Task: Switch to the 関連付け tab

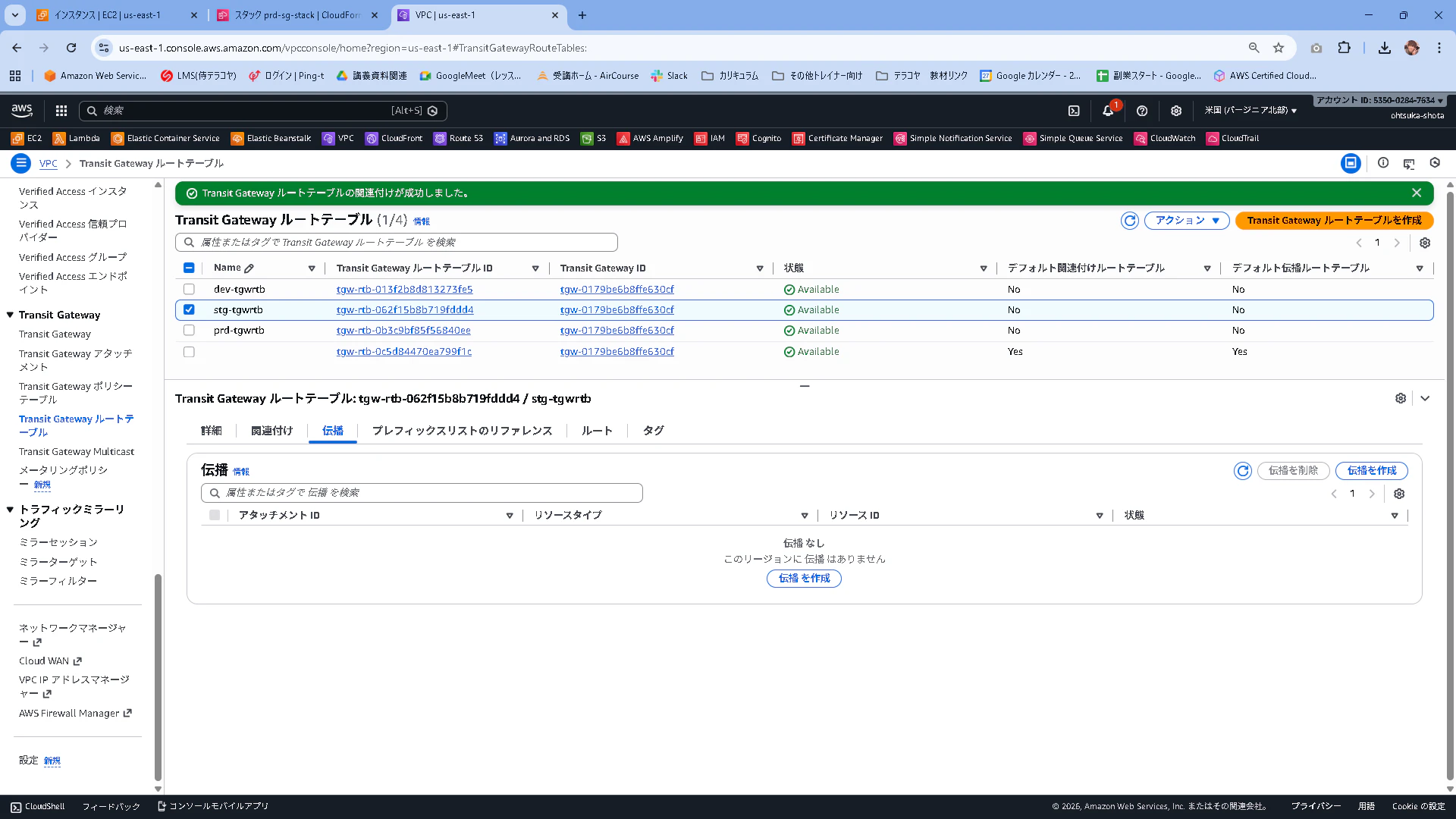Action: pyautogui.click(x=271, y=431)
